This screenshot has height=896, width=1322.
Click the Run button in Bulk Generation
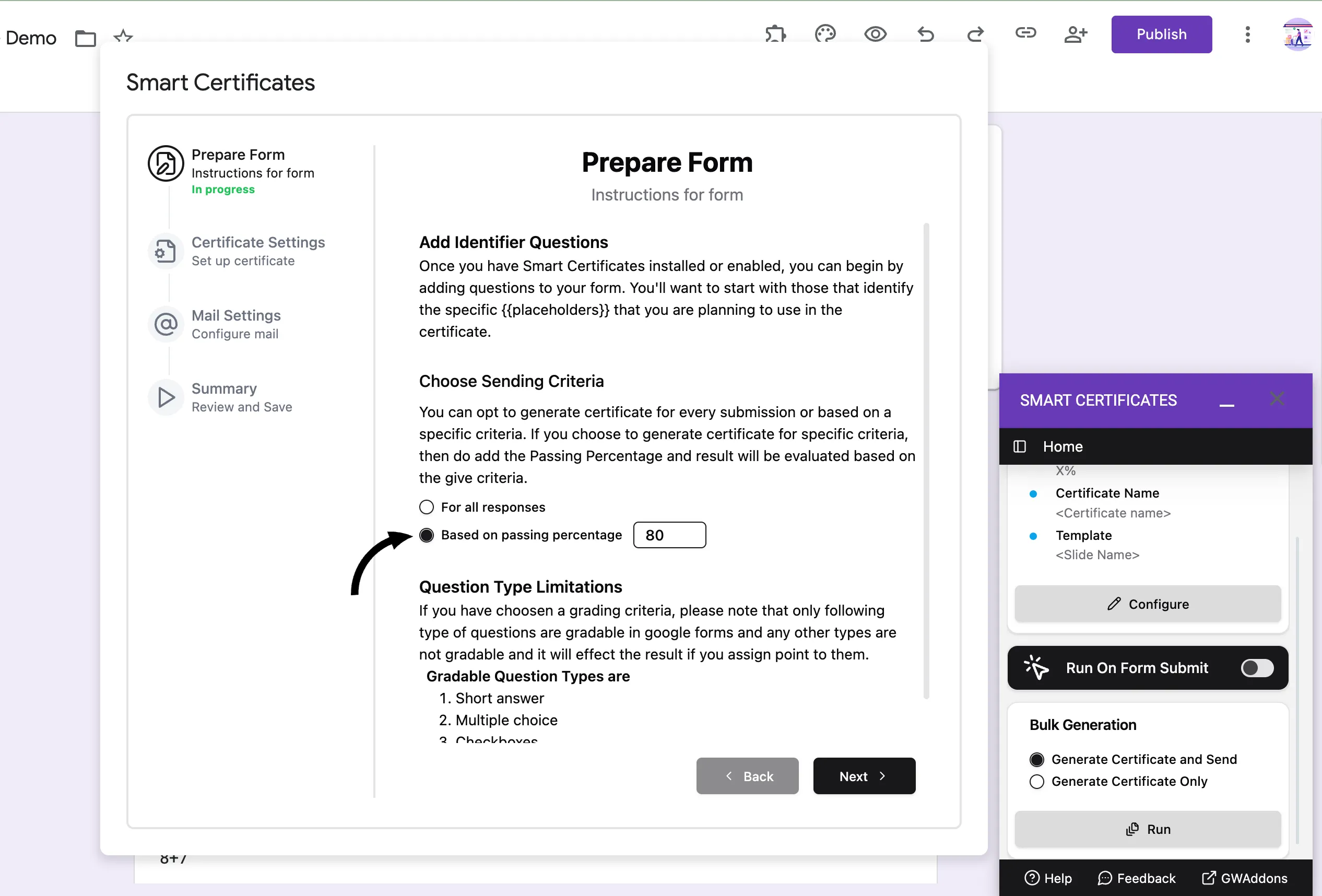1148,830
